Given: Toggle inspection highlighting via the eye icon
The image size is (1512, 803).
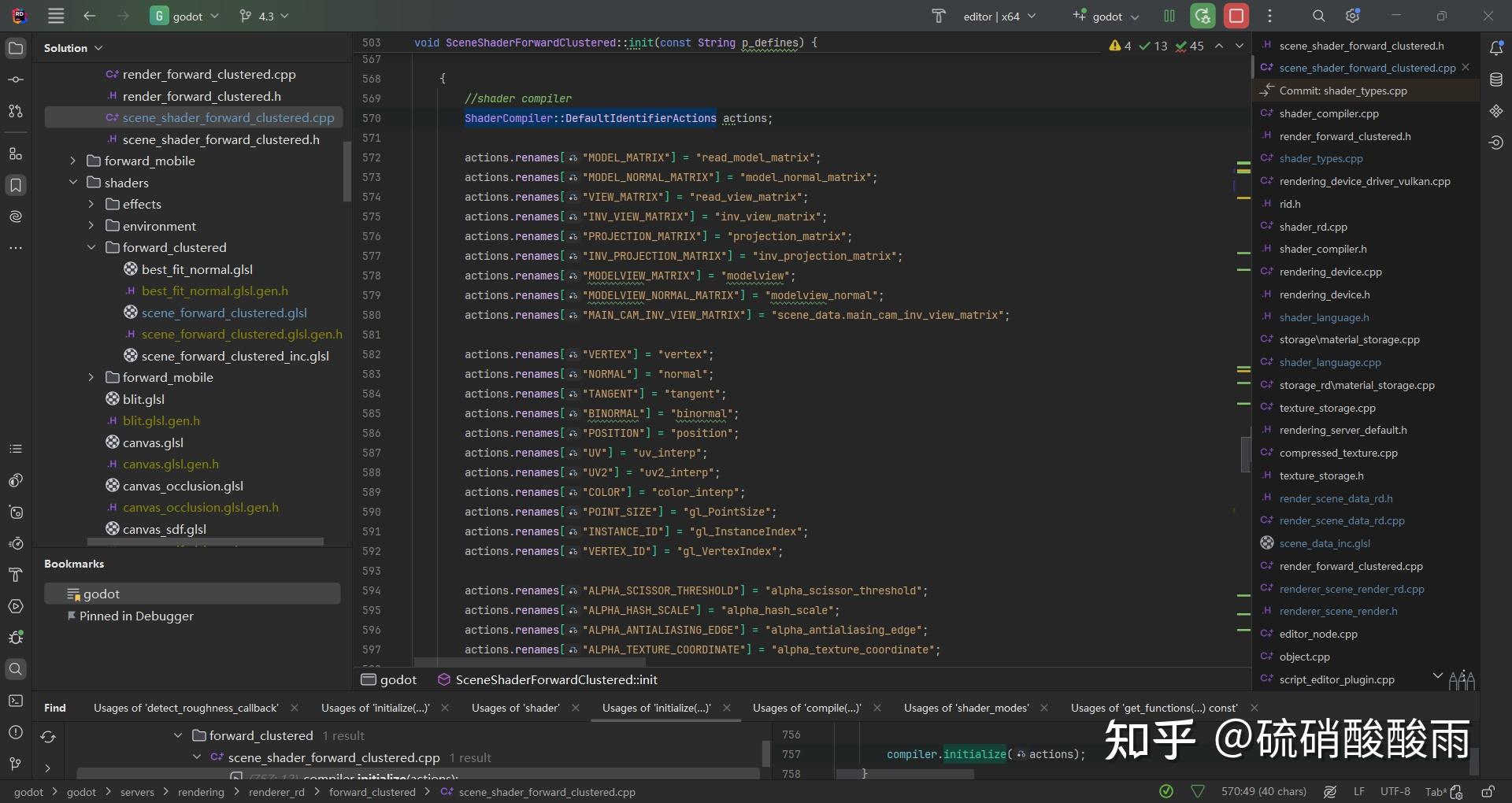Looking at the screenshot, I should 1330,792.
